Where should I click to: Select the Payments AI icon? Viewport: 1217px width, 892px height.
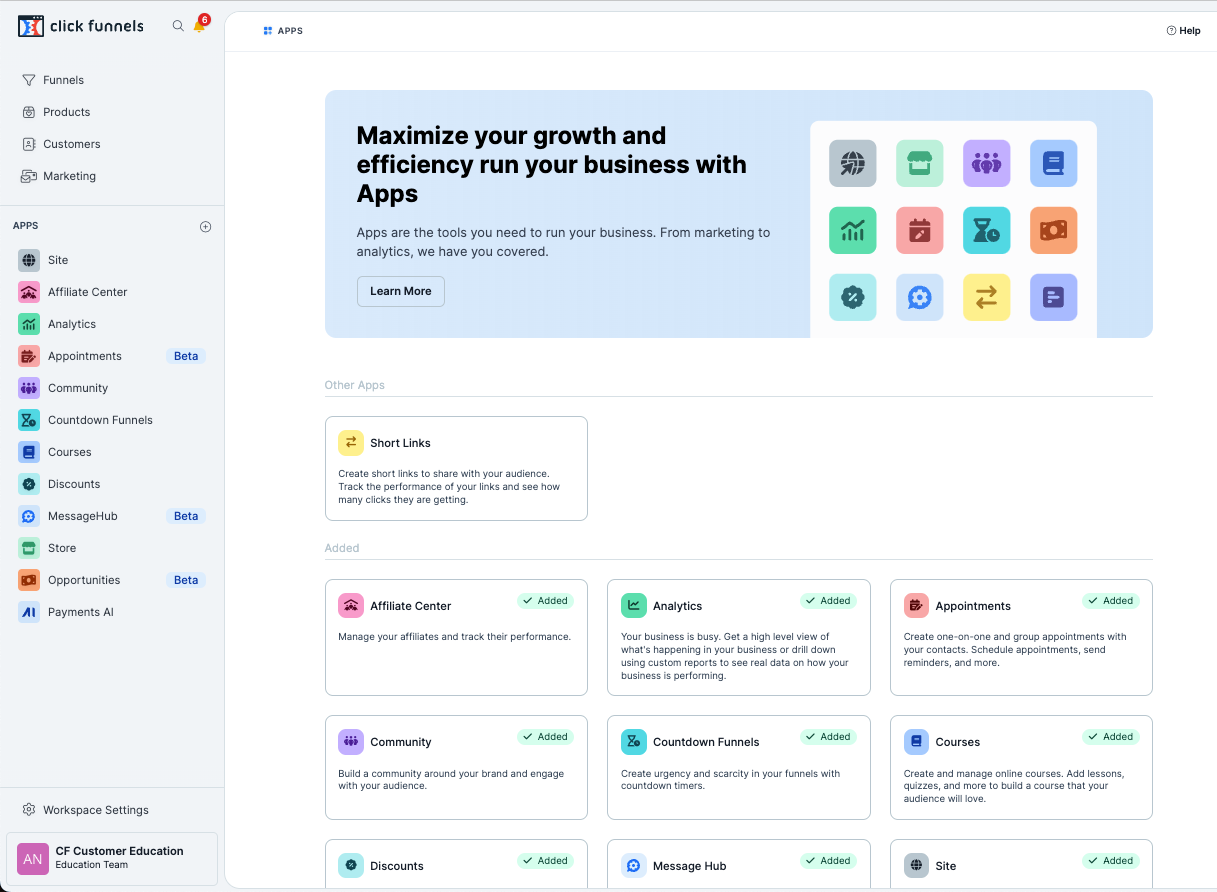point(27,611)
